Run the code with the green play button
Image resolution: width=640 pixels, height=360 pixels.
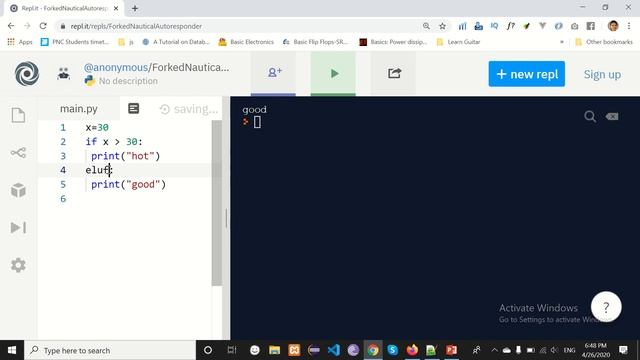click(x=333, y=73)
